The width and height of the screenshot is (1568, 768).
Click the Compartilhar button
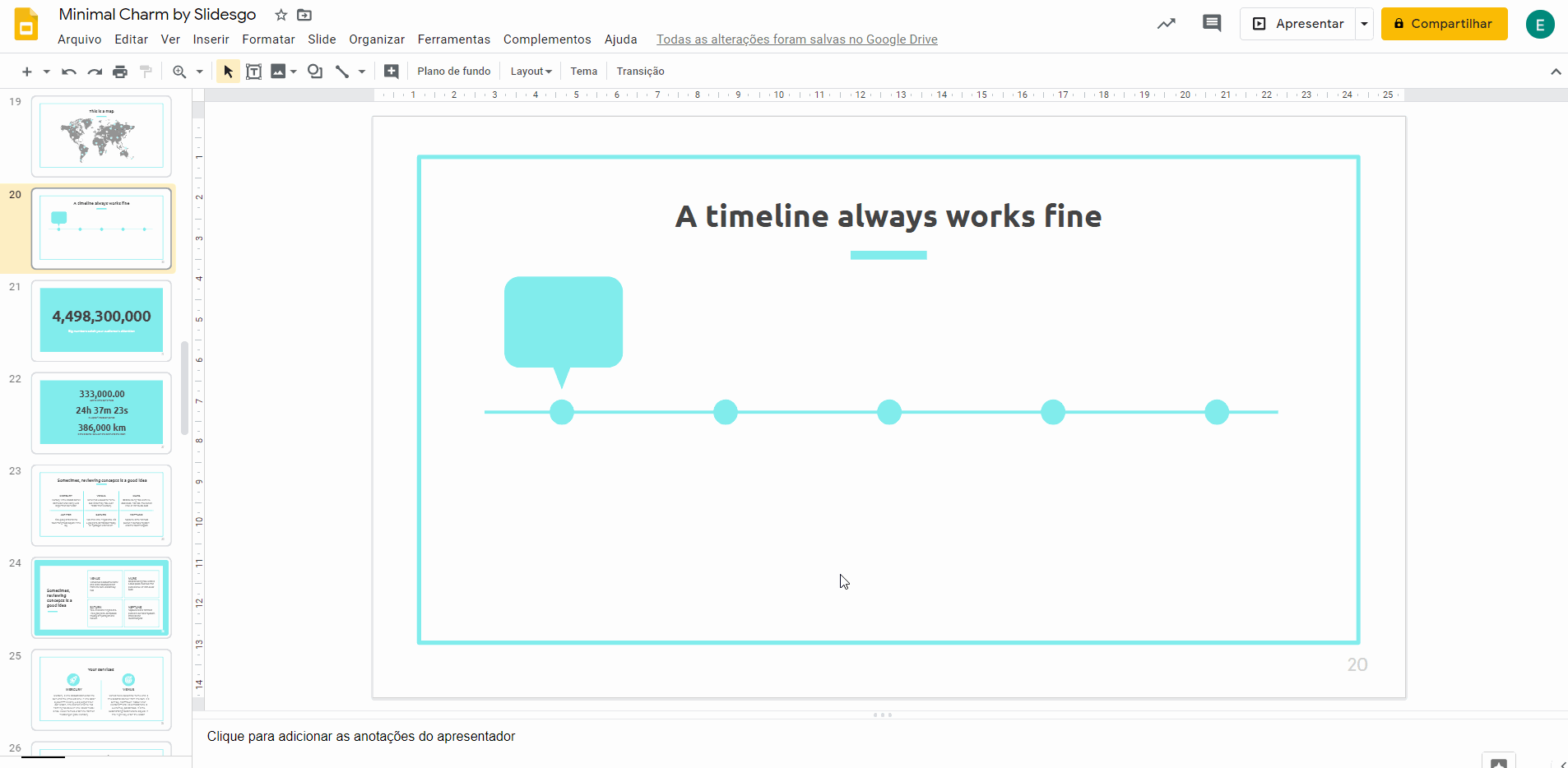pyautogui.click(x=1444, y=24)
